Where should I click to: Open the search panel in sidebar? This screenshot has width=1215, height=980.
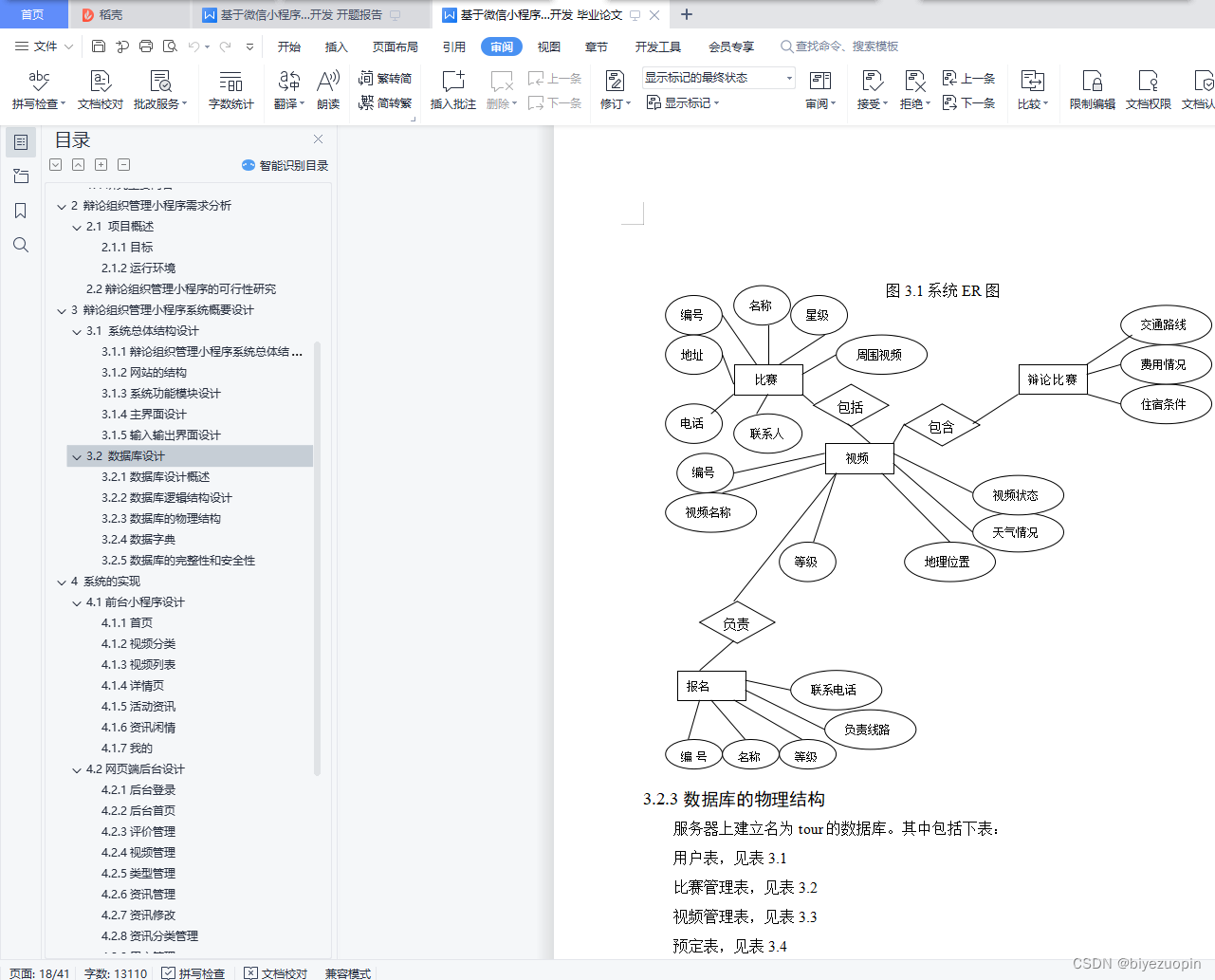point(20,245)
